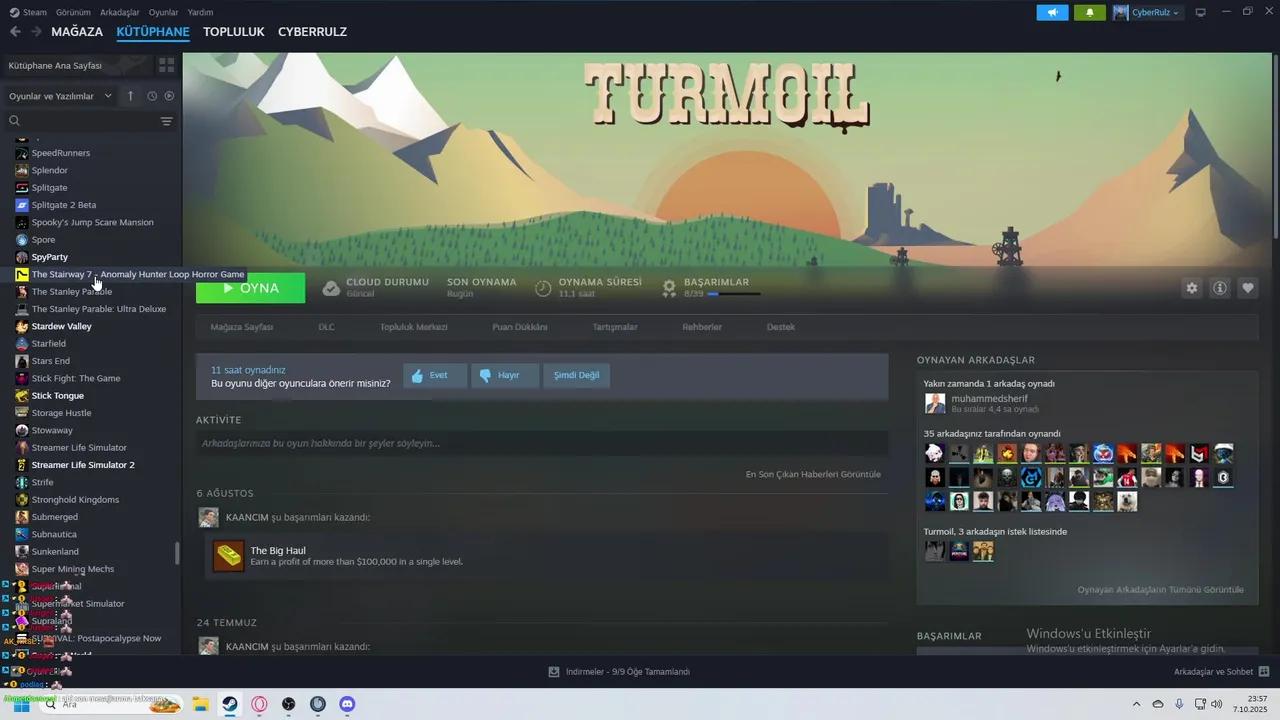Go back with the back arrow

15,32
